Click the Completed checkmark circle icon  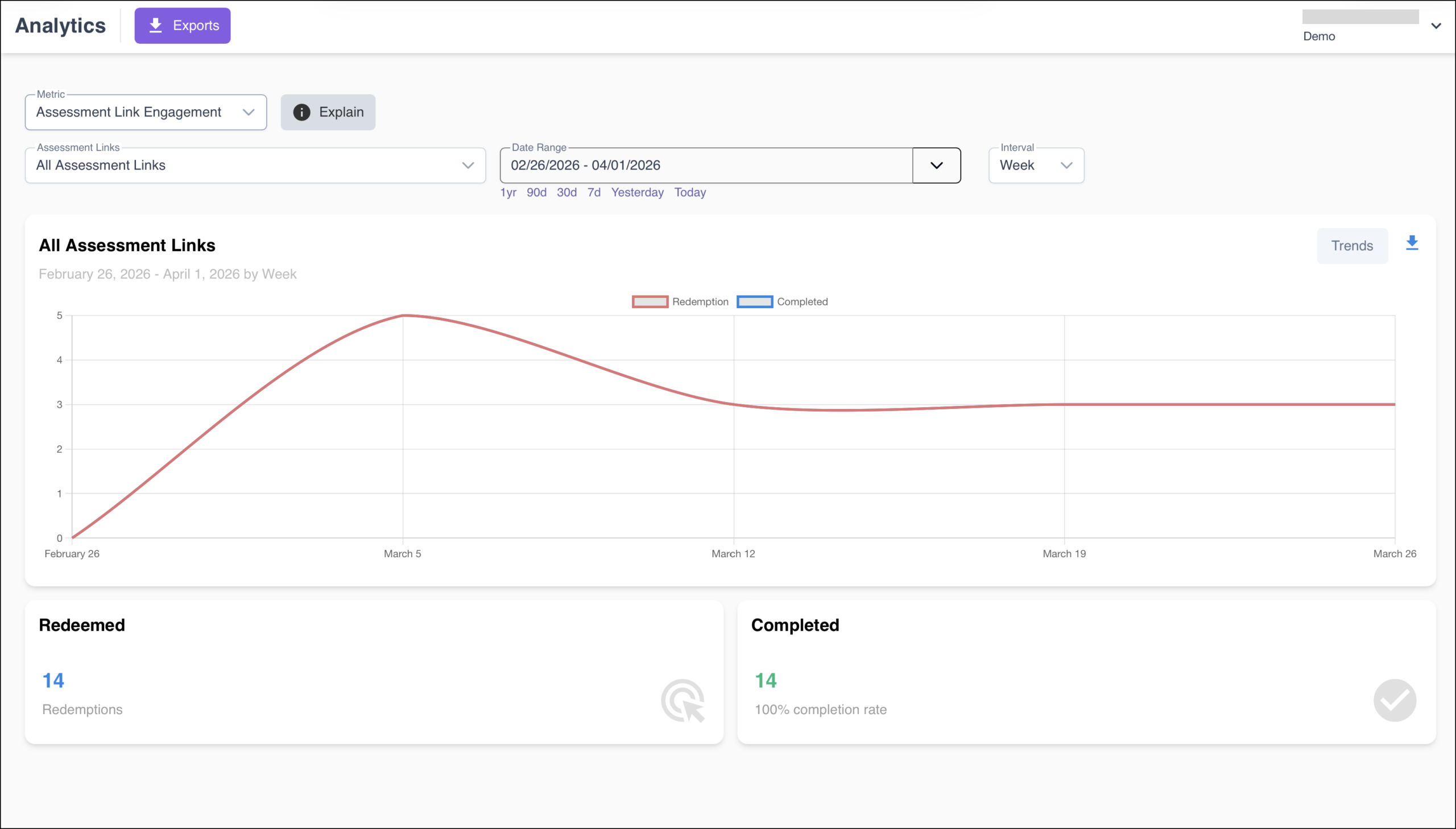(x=1395, y=700)
